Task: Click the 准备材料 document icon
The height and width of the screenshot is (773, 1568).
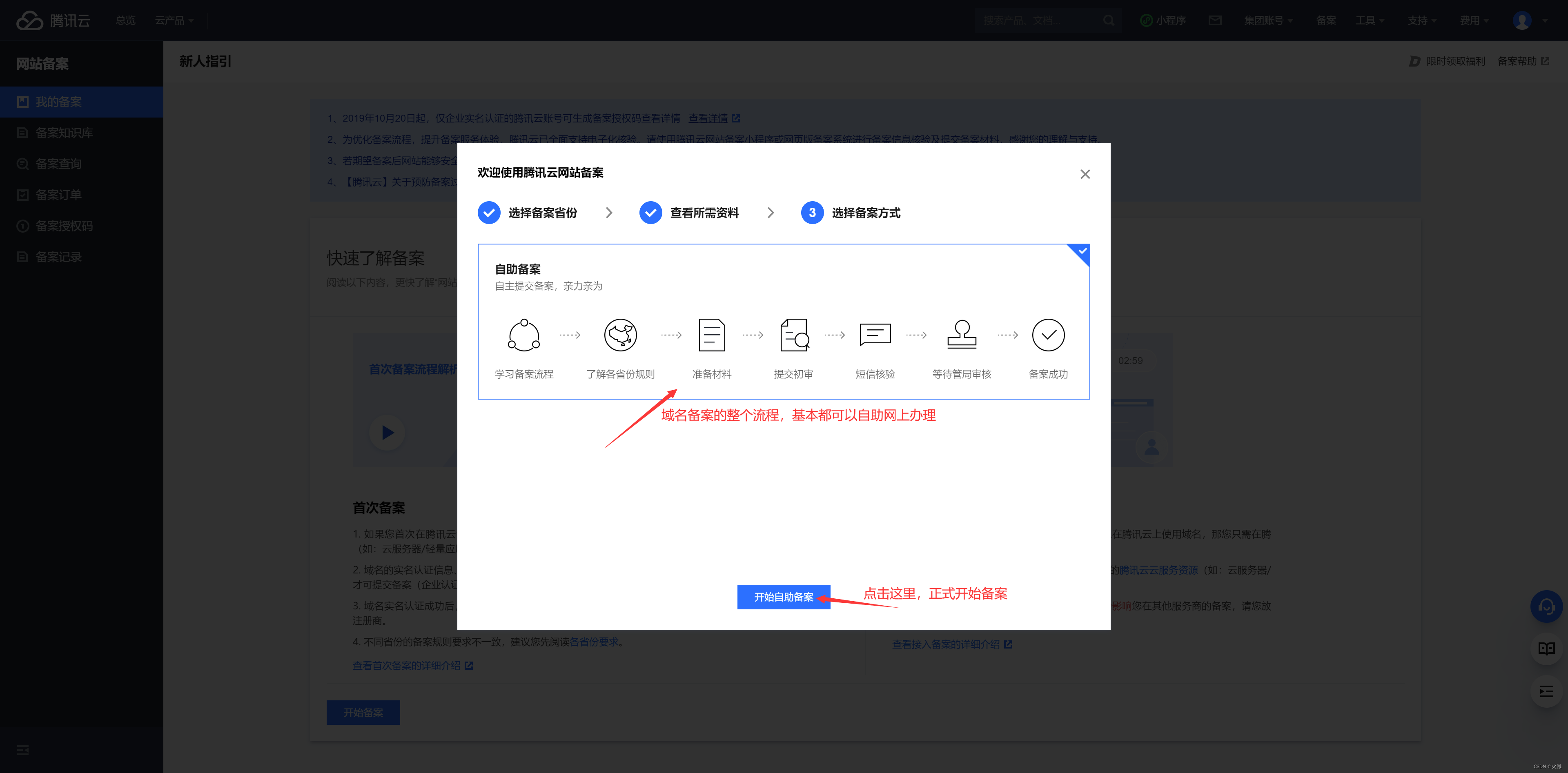Action: point(712,335)
